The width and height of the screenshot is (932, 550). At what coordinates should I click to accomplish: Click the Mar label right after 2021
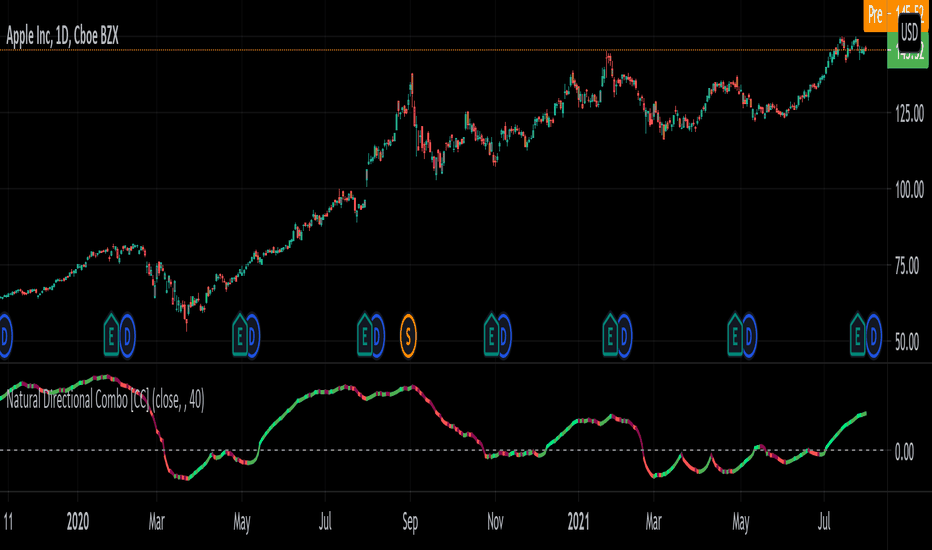(653, 522)
